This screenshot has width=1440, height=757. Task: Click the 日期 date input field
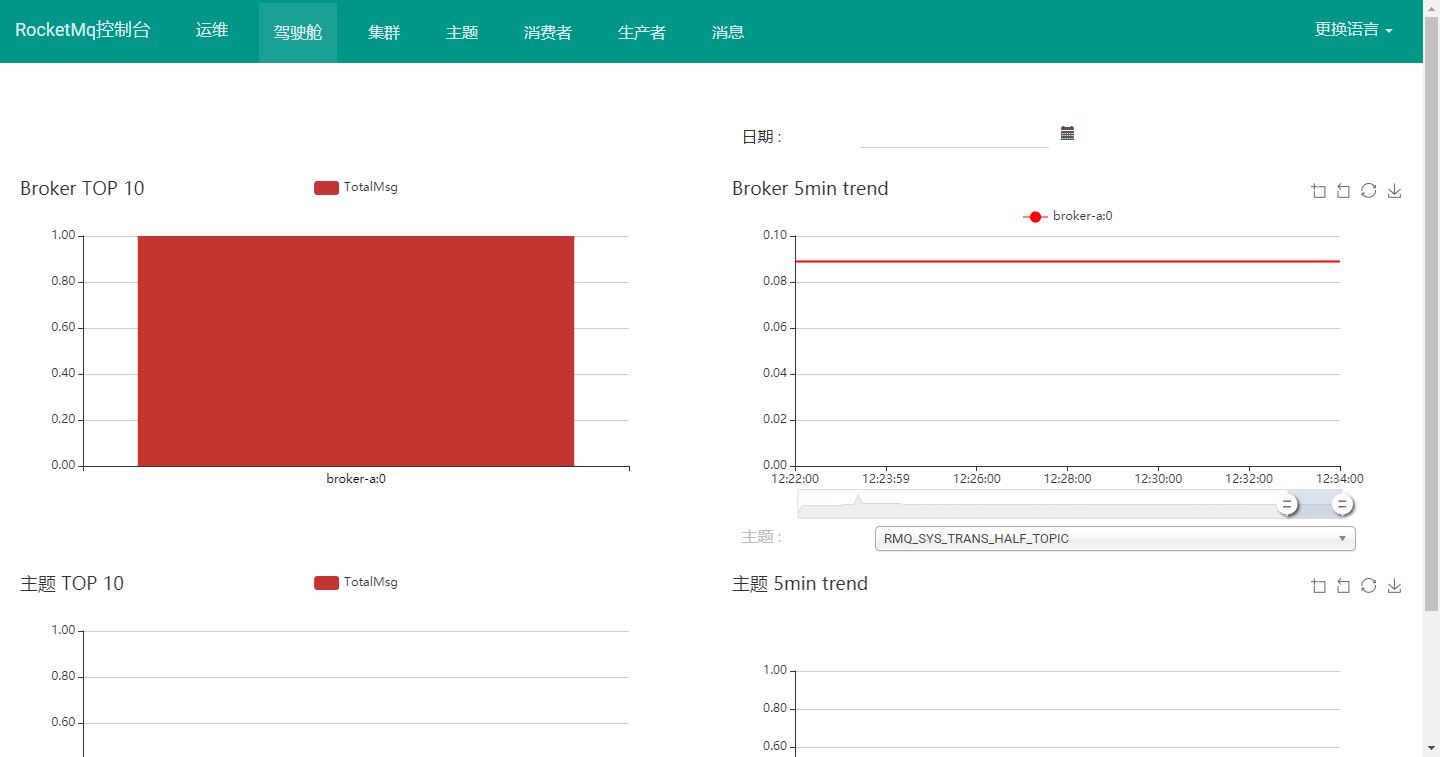point(954,136)
